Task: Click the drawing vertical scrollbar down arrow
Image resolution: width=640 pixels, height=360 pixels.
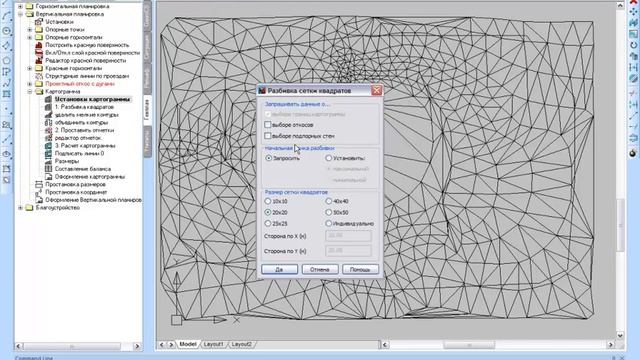Action: point(620,336)
